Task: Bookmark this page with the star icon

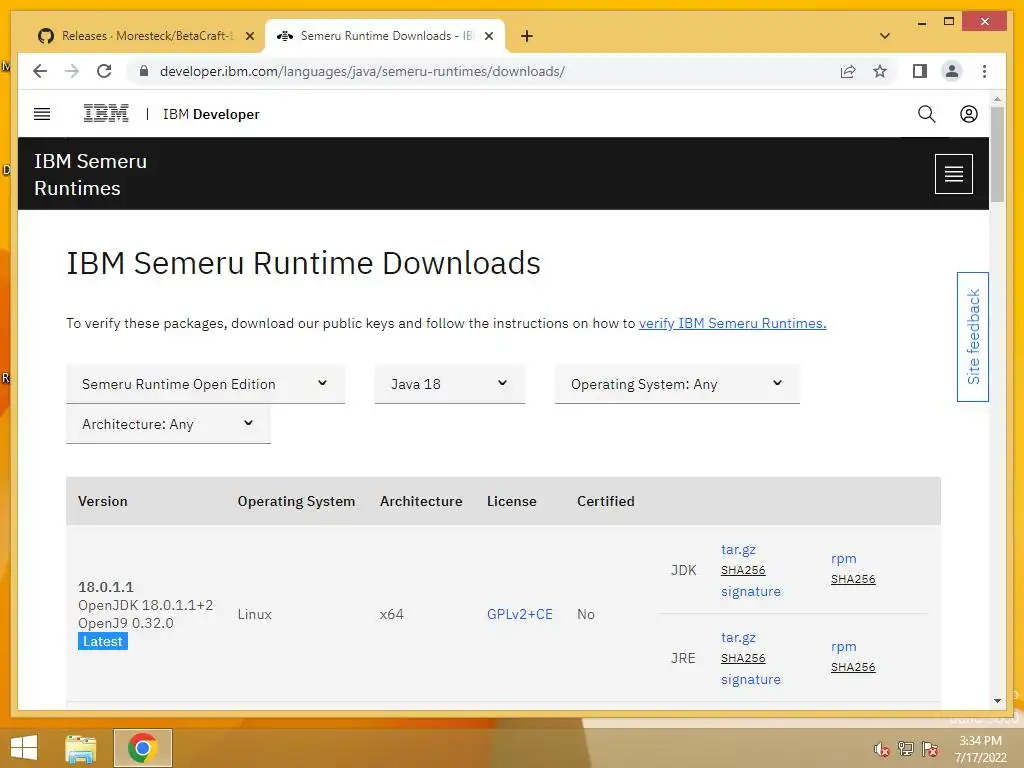Action: coord(880,71)
